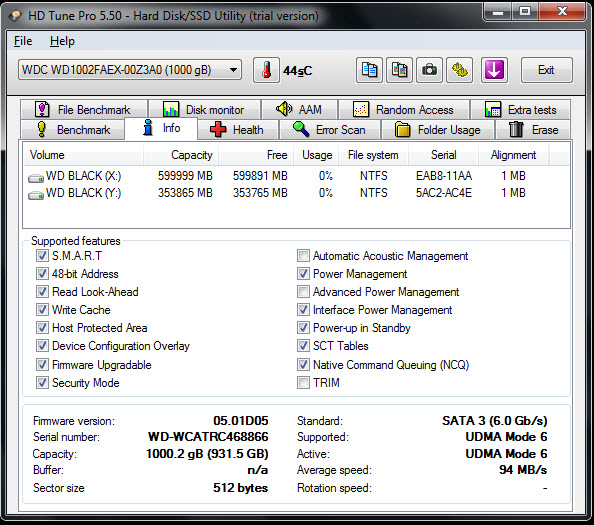This screenshot has width=594, height=525.
Task: Open the File menu
Action: (23, 41)
